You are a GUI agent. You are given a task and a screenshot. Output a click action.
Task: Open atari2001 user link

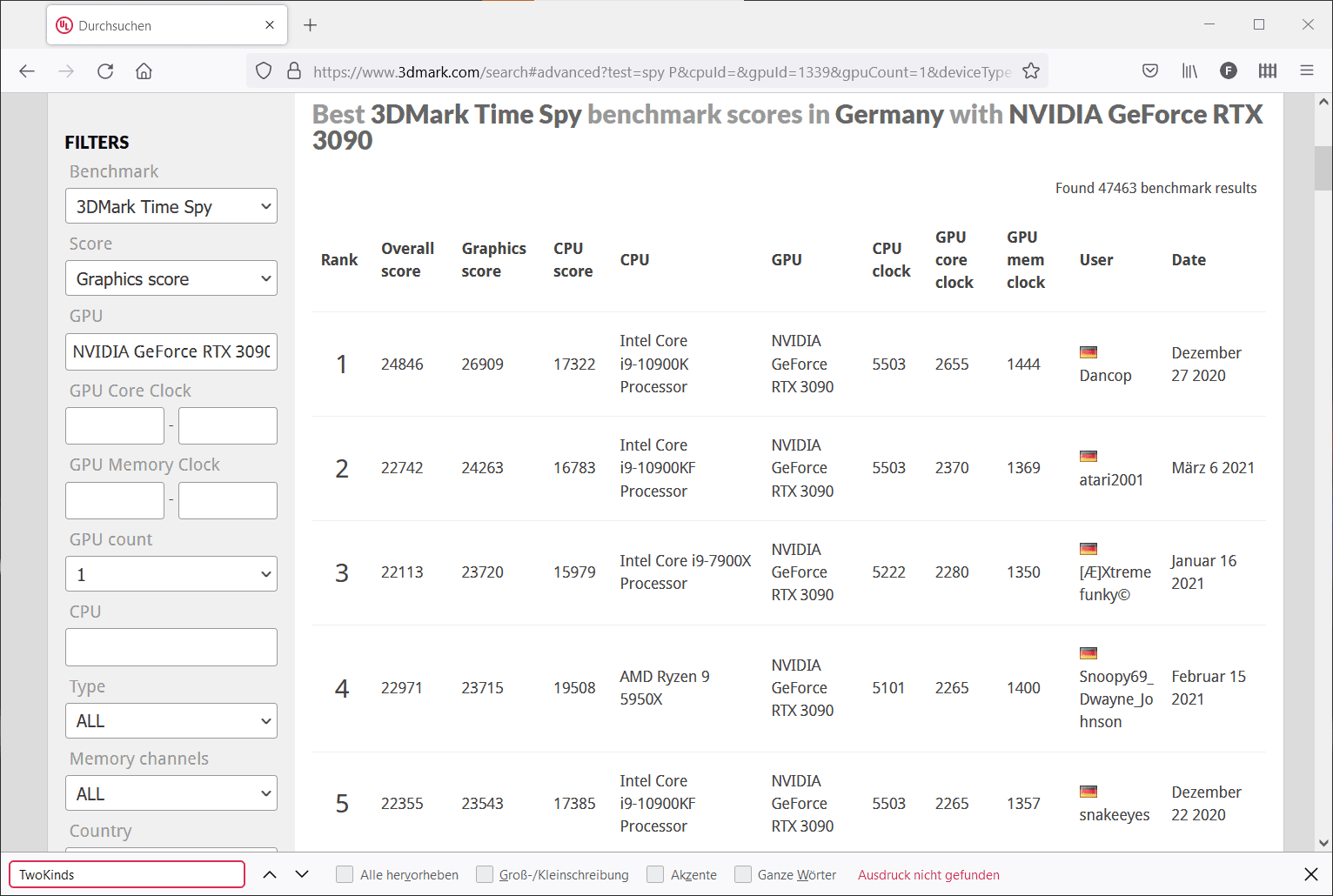1111,479
